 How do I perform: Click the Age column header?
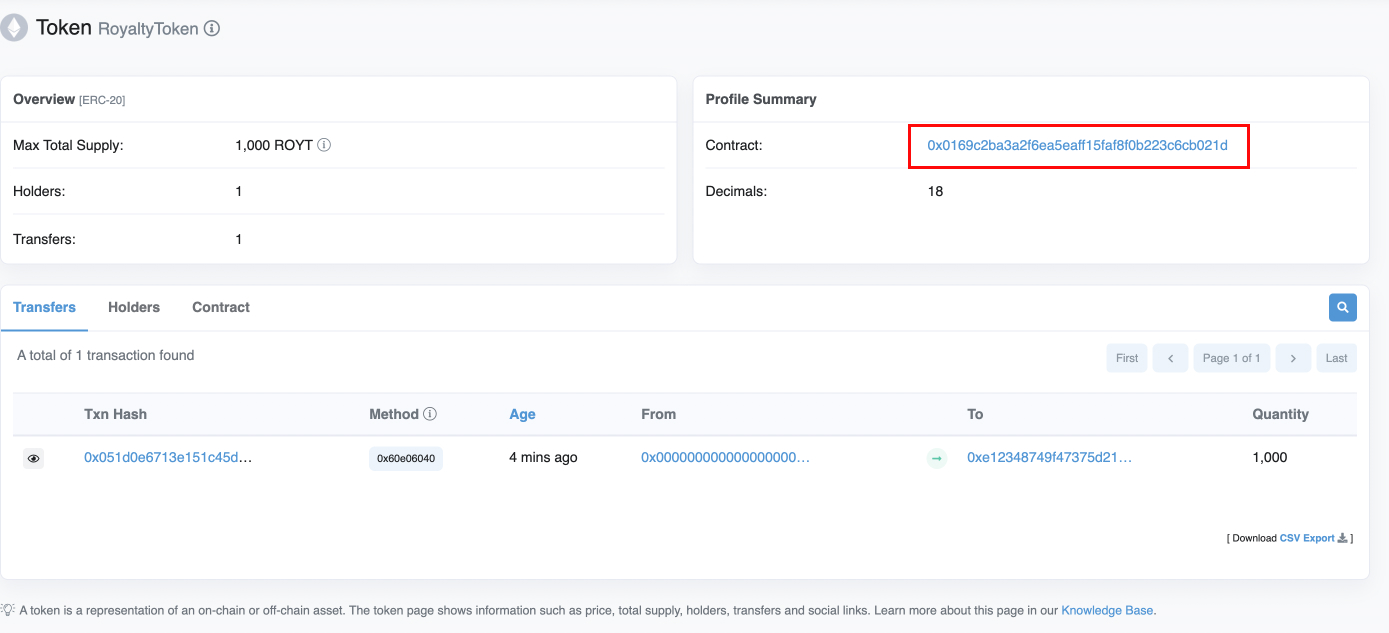pos(522,414)
